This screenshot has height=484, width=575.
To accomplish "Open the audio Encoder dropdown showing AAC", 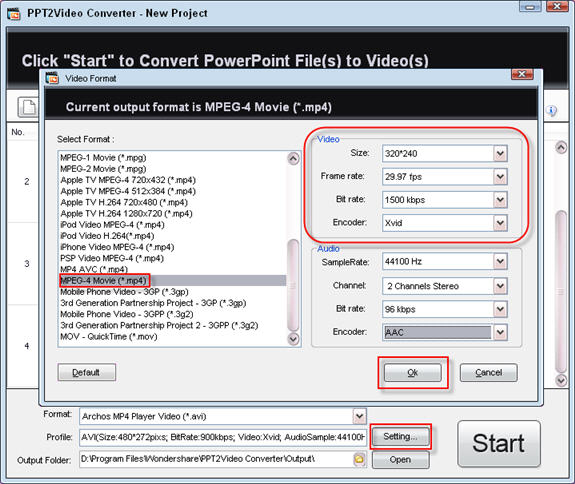I will [500, 333].
